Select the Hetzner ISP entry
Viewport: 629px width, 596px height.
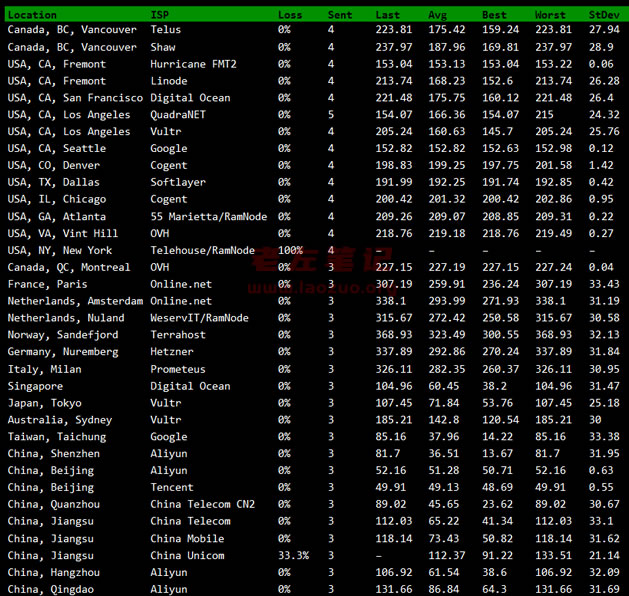pyautogui.click(x=172, y=352)
